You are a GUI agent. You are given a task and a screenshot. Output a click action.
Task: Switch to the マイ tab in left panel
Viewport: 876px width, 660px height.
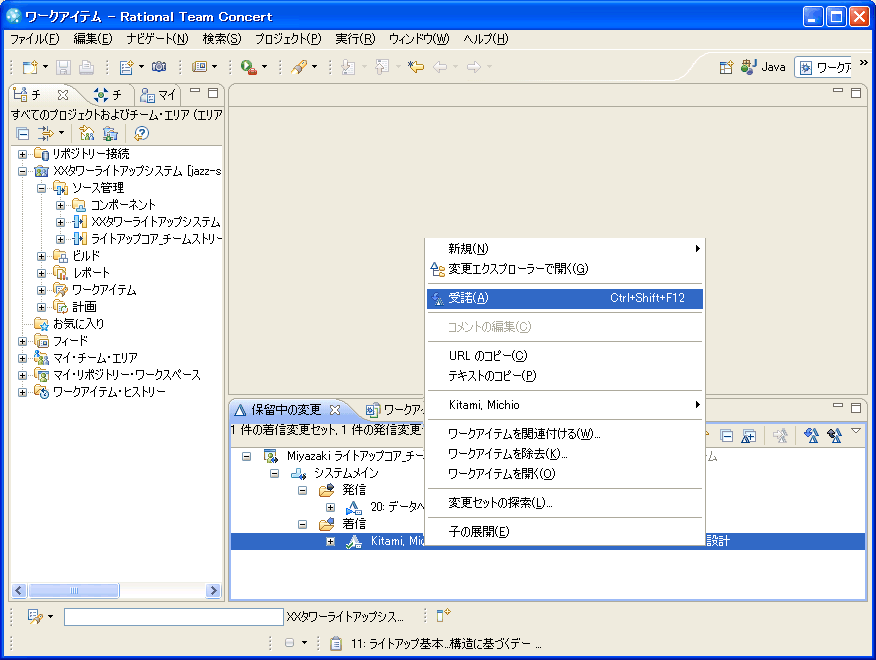click(x=158, y=95)
